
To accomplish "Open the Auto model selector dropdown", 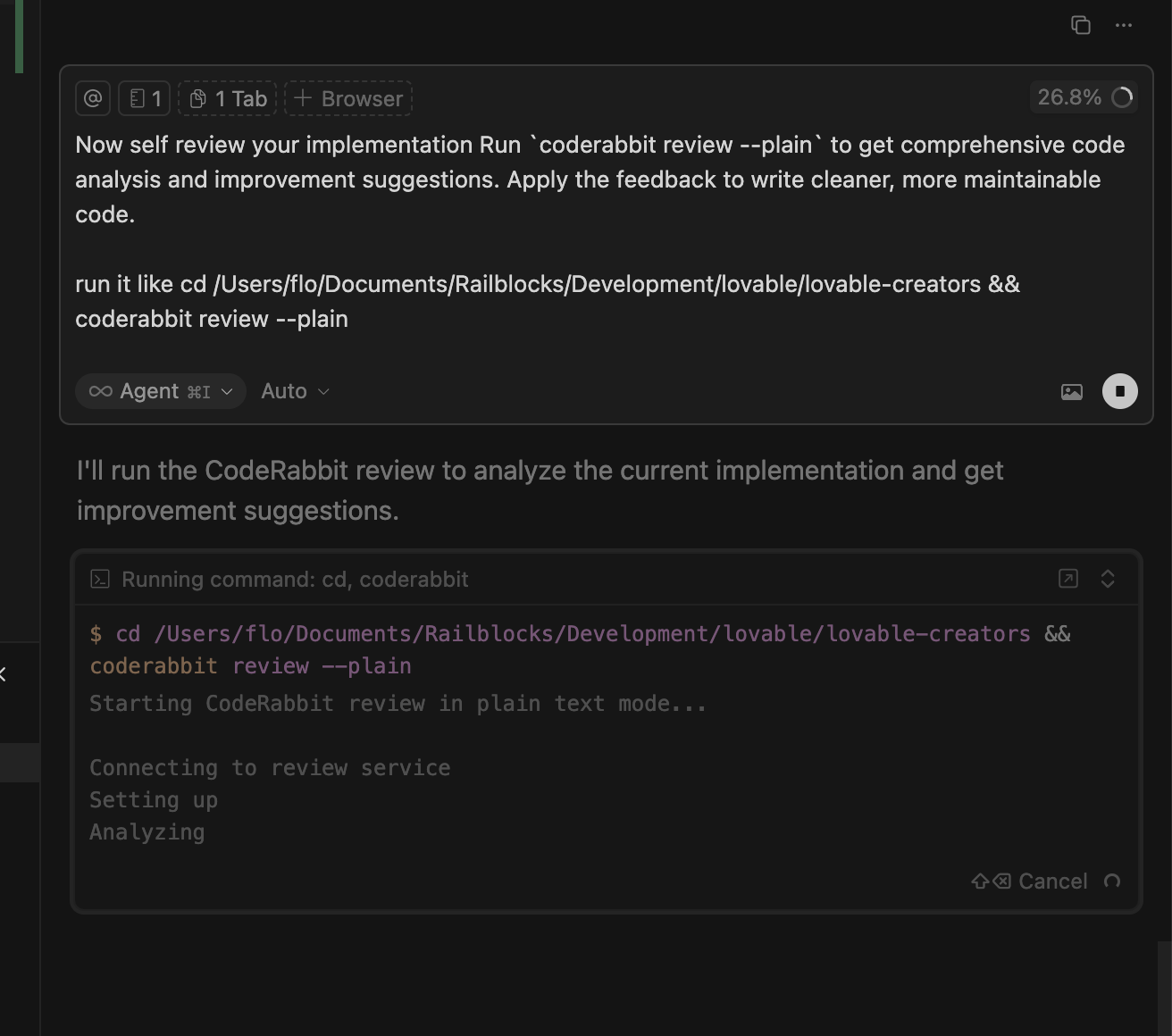I will (x=295, y=391).
